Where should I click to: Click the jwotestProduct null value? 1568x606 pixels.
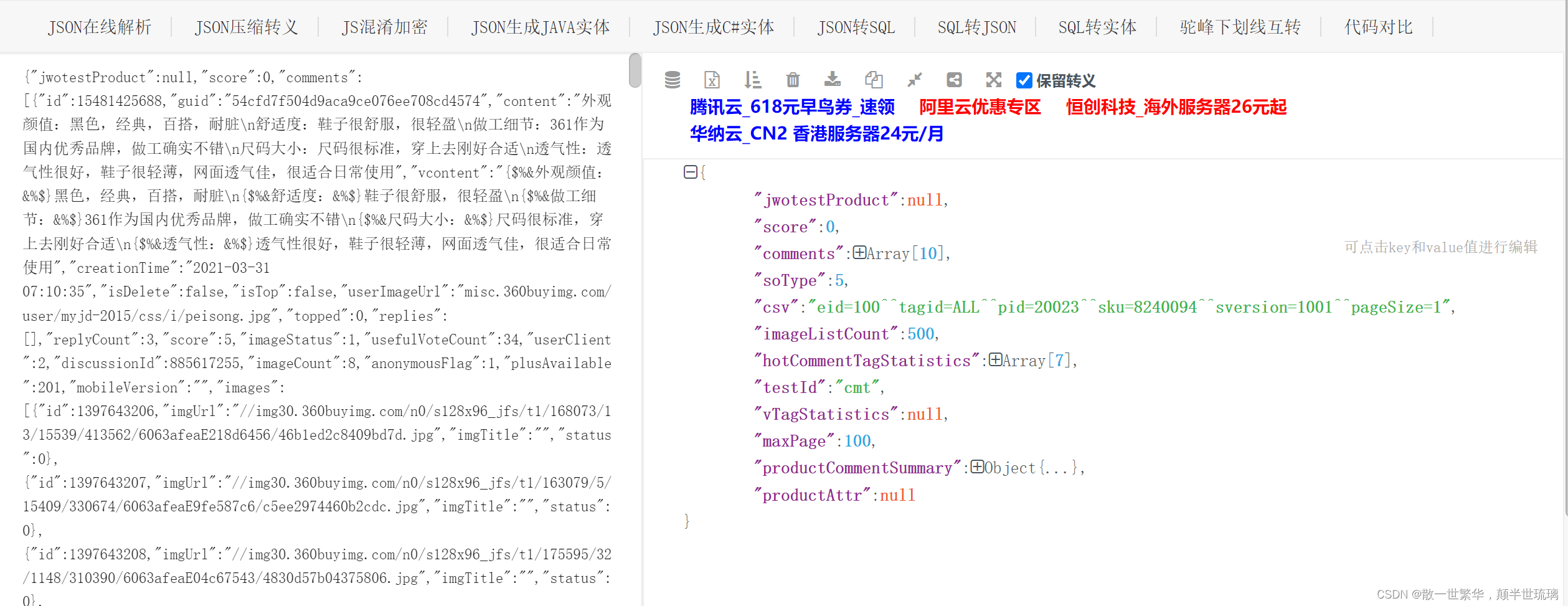(925, 199)
